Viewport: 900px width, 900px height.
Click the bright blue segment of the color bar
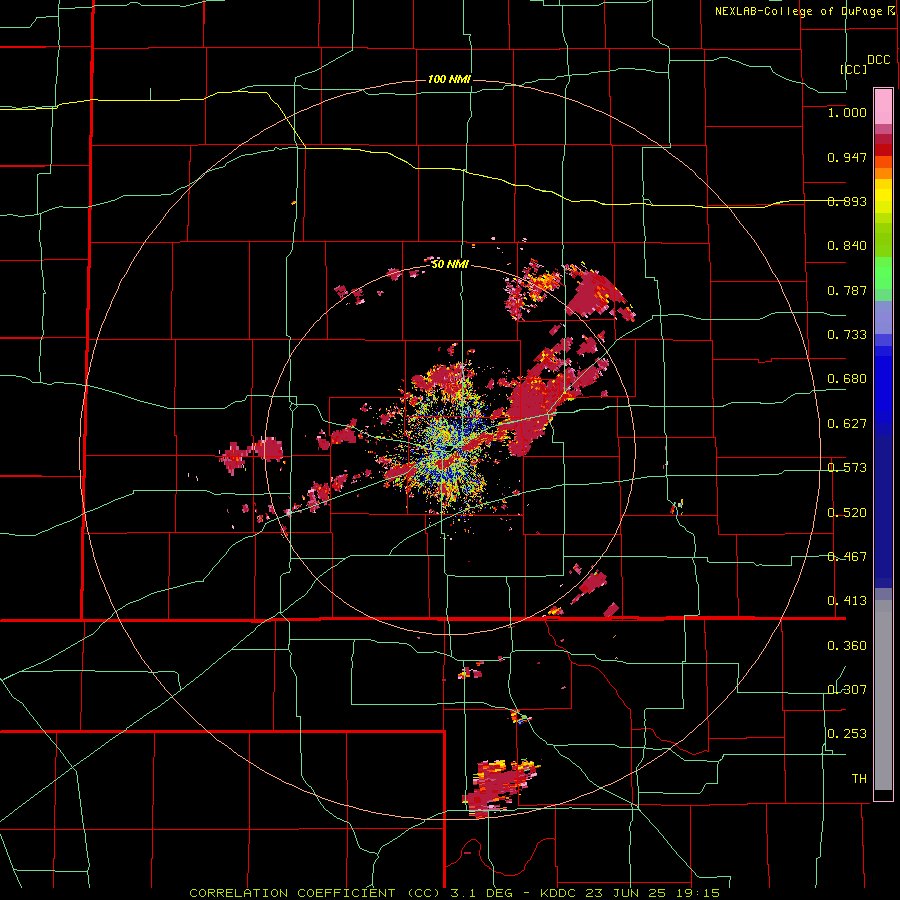[883, 390]
